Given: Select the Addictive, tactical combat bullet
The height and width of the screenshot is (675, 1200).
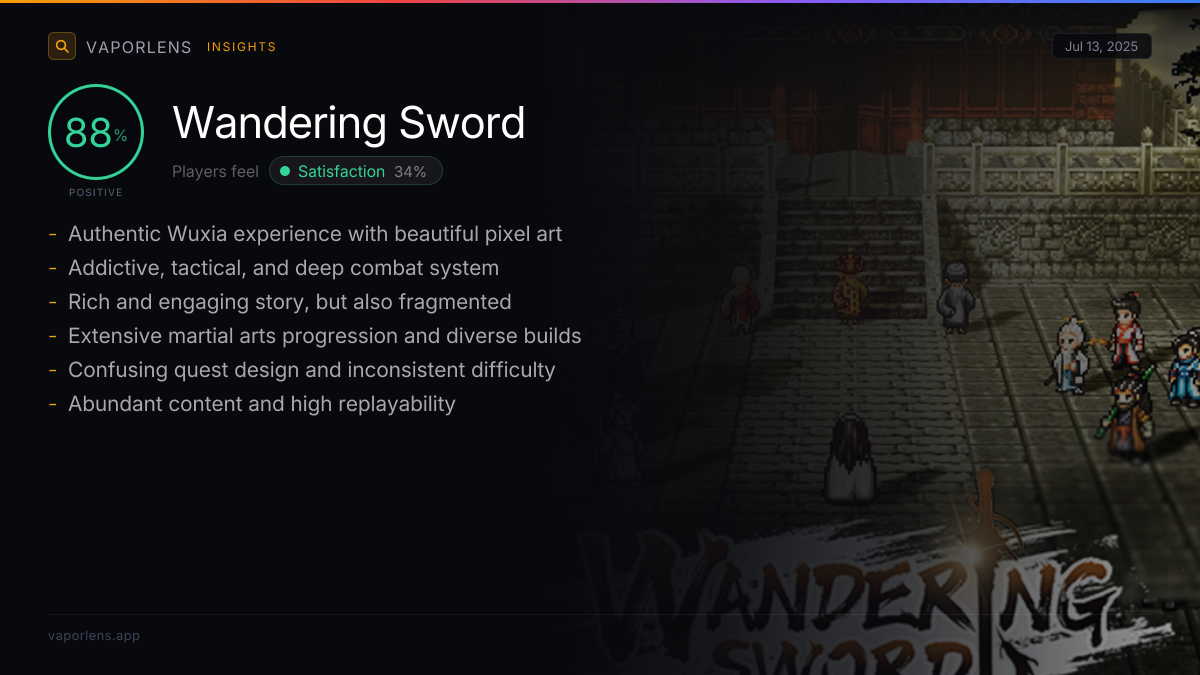Looking at the screenshot, I should coord(283,268).
